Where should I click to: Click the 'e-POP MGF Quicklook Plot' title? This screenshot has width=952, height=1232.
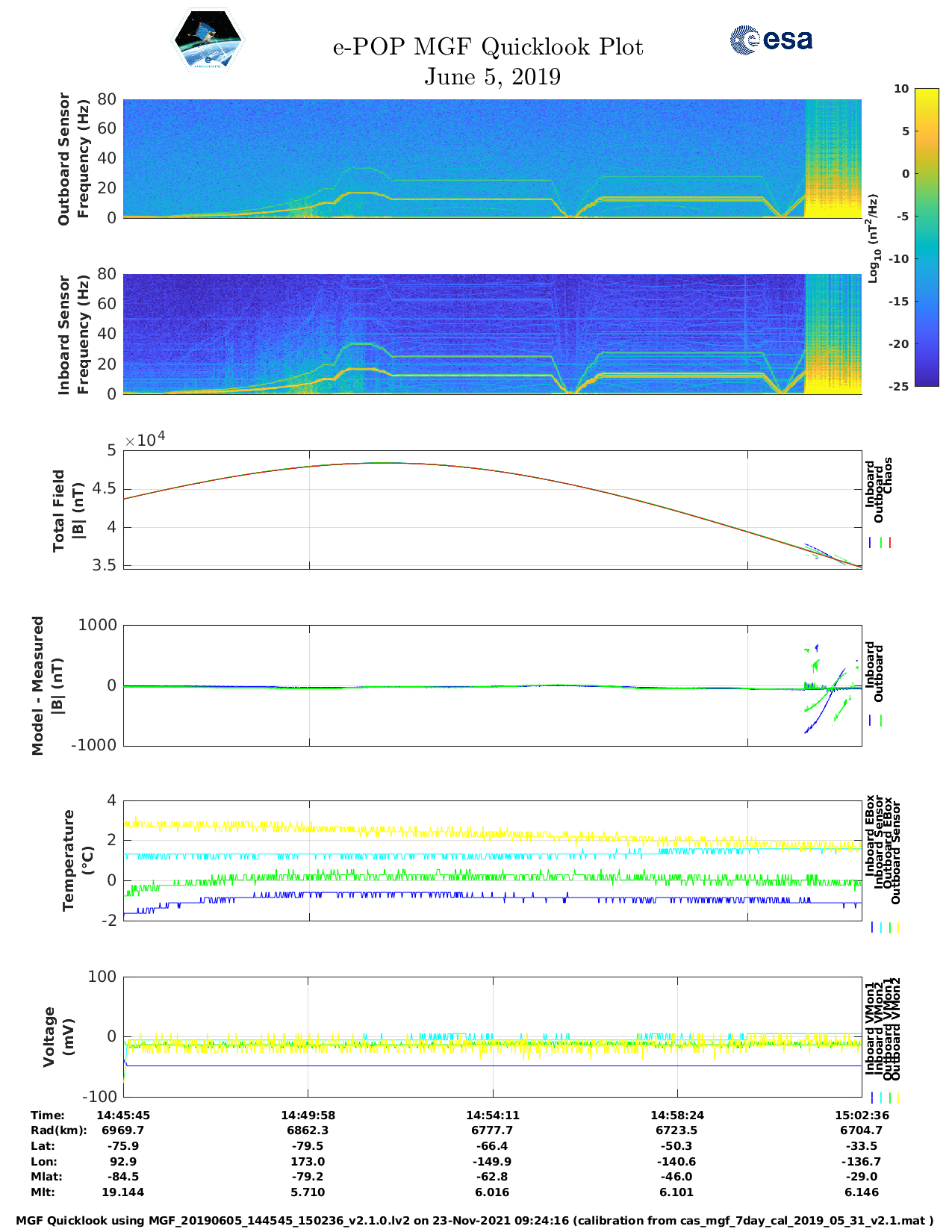coord(488,47)
